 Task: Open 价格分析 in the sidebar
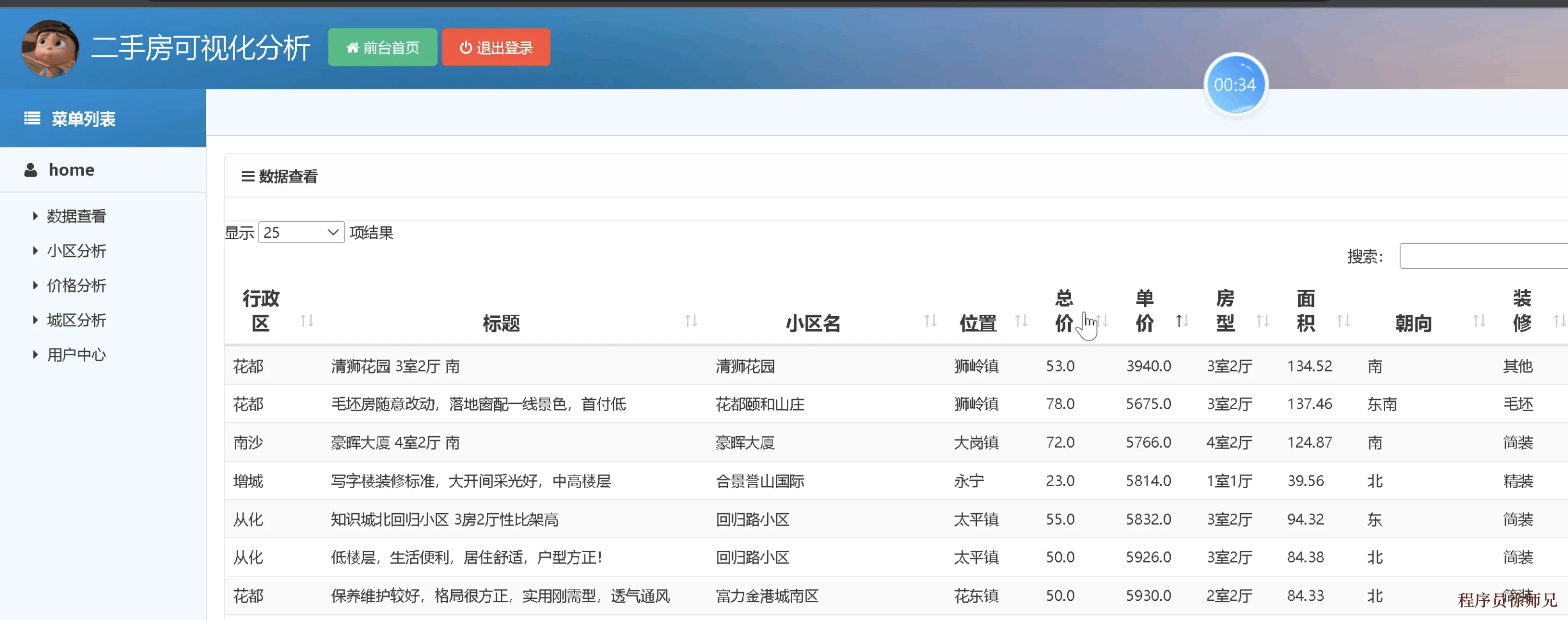pyautogui.click(x=76, y=285)
